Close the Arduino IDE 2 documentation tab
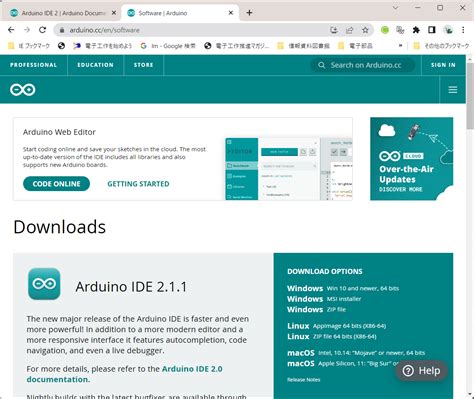 coord(114,13)
